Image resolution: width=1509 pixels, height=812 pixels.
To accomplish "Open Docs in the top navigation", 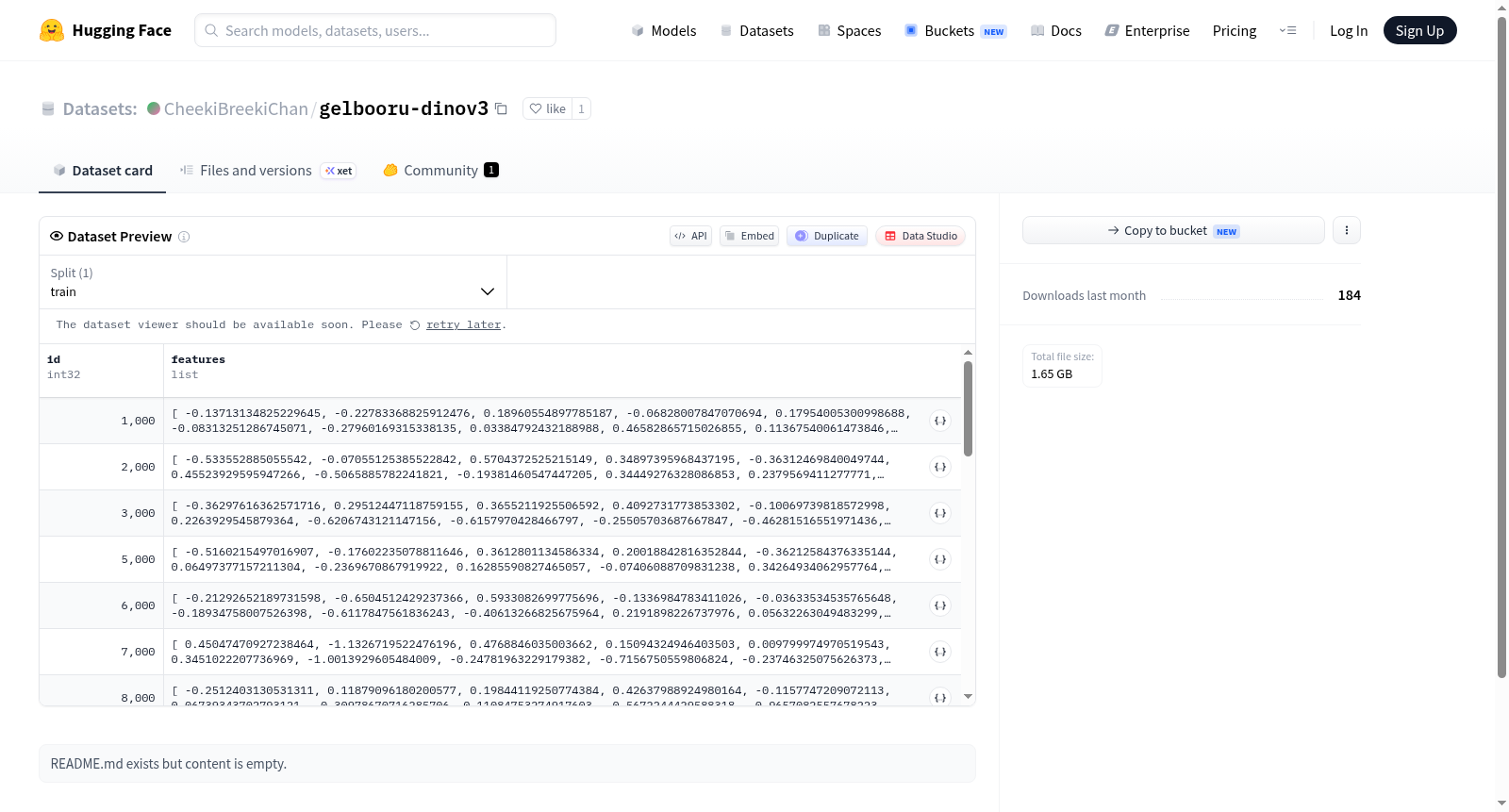I will 1056,30.
